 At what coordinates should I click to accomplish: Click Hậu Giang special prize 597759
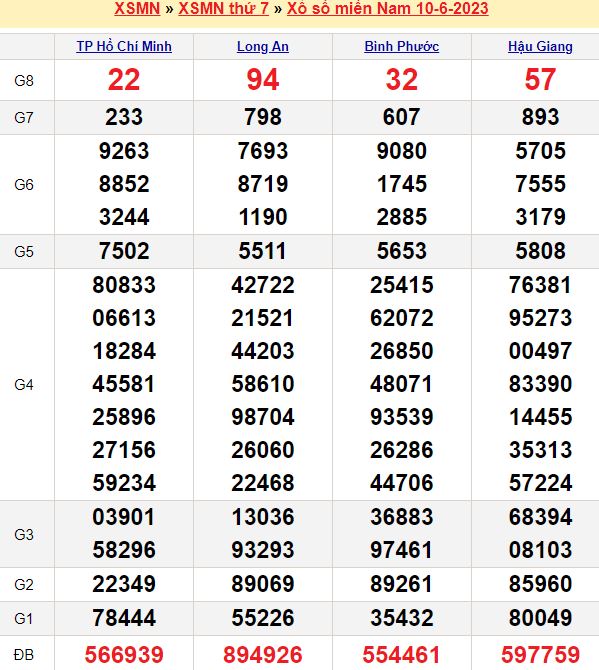(540, 654)
